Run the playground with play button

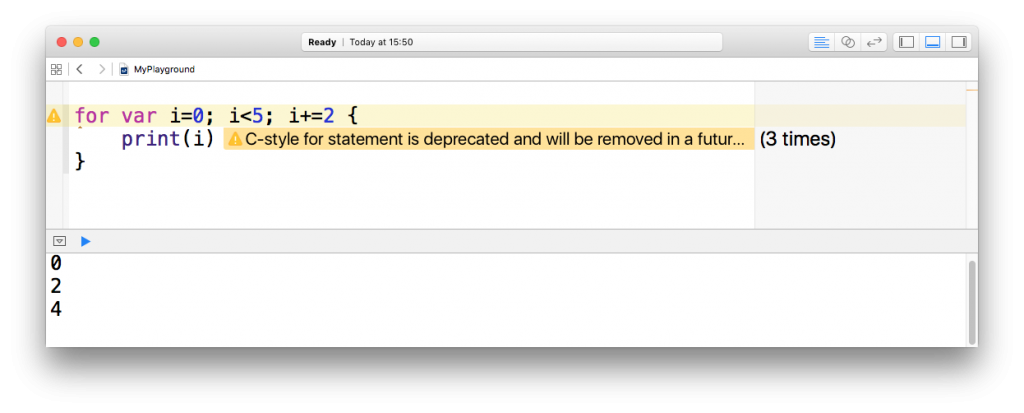point(86,241)
